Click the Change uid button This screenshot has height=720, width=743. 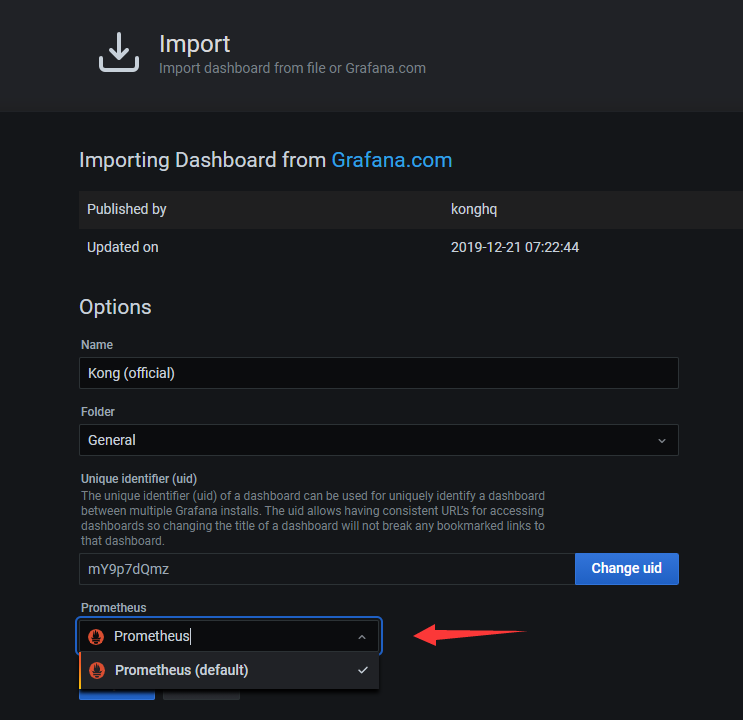coord(626,568)
